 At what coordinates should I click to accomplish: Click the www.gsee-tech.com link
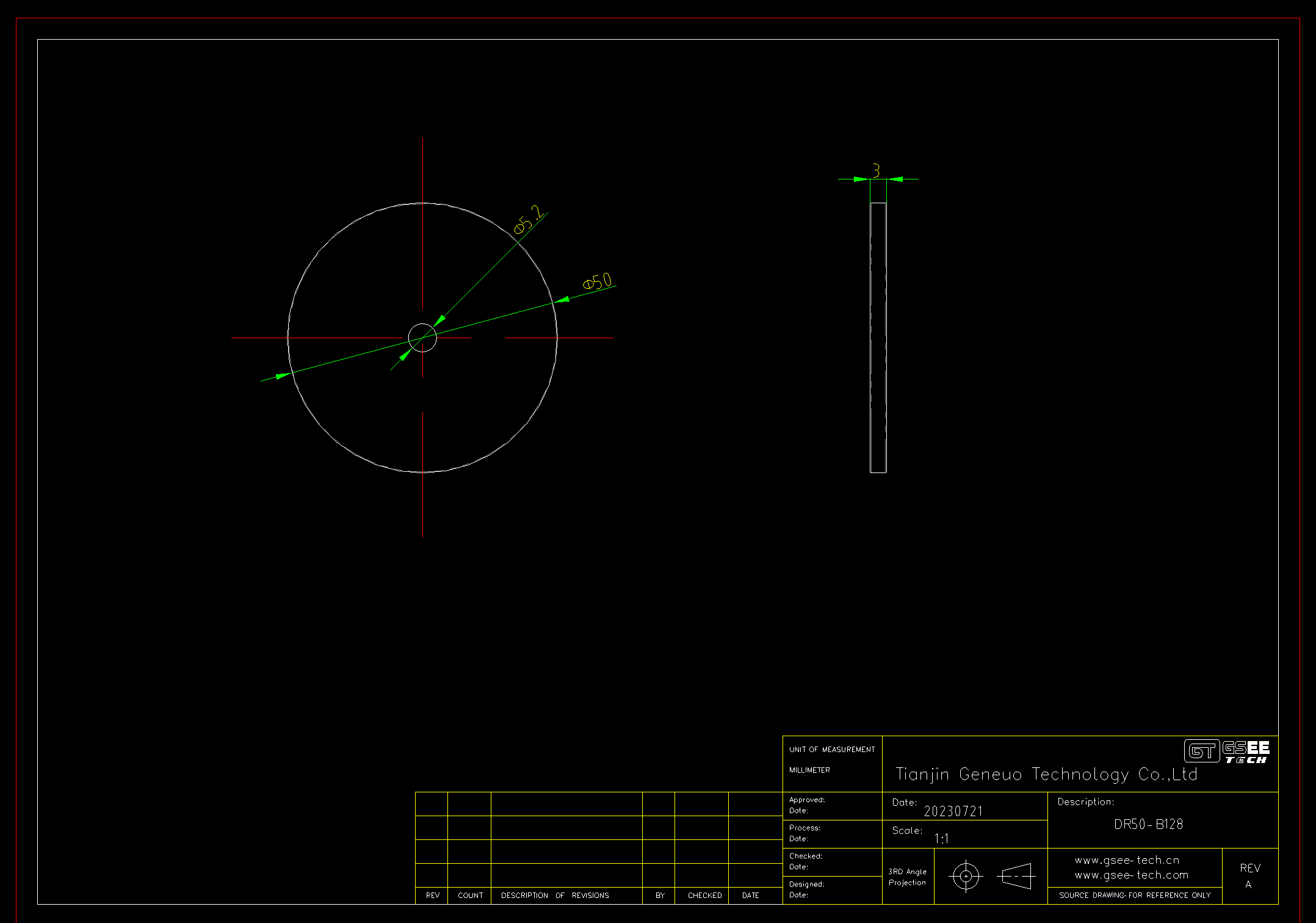point(1131,875)
